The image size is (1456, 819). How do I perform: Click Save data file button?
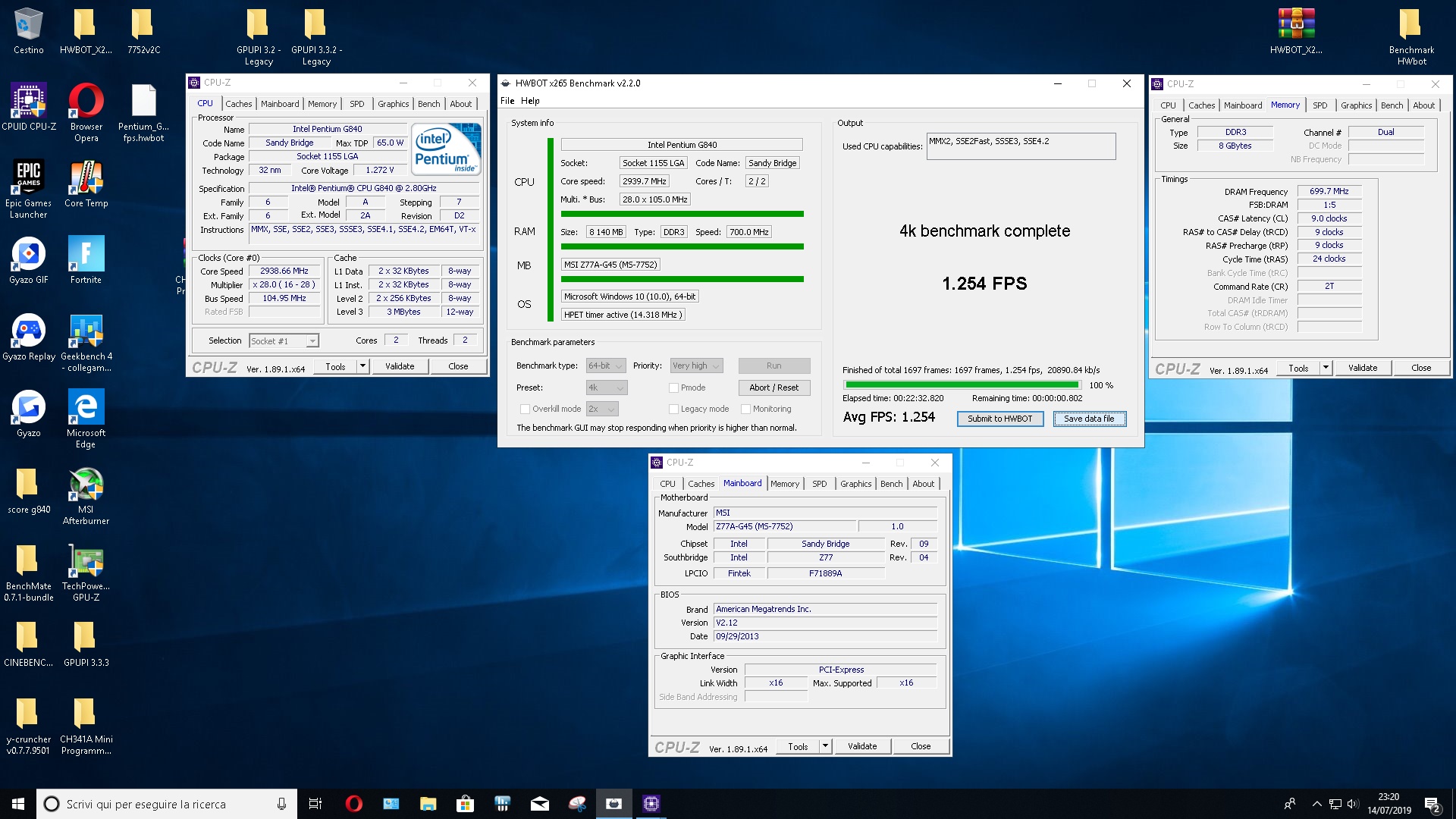point(1089,419)
